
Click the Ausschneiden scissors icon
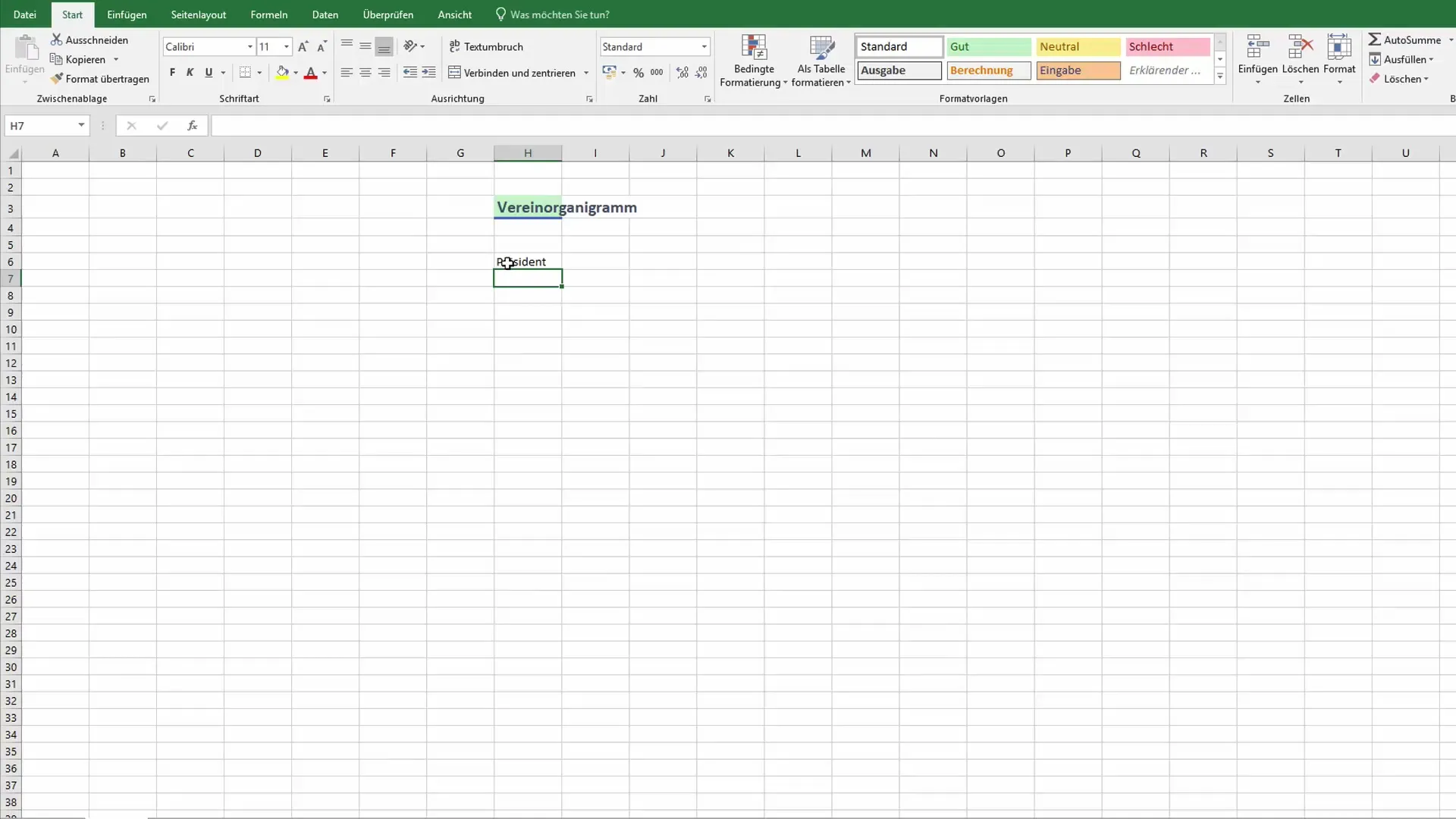[56, 39]
